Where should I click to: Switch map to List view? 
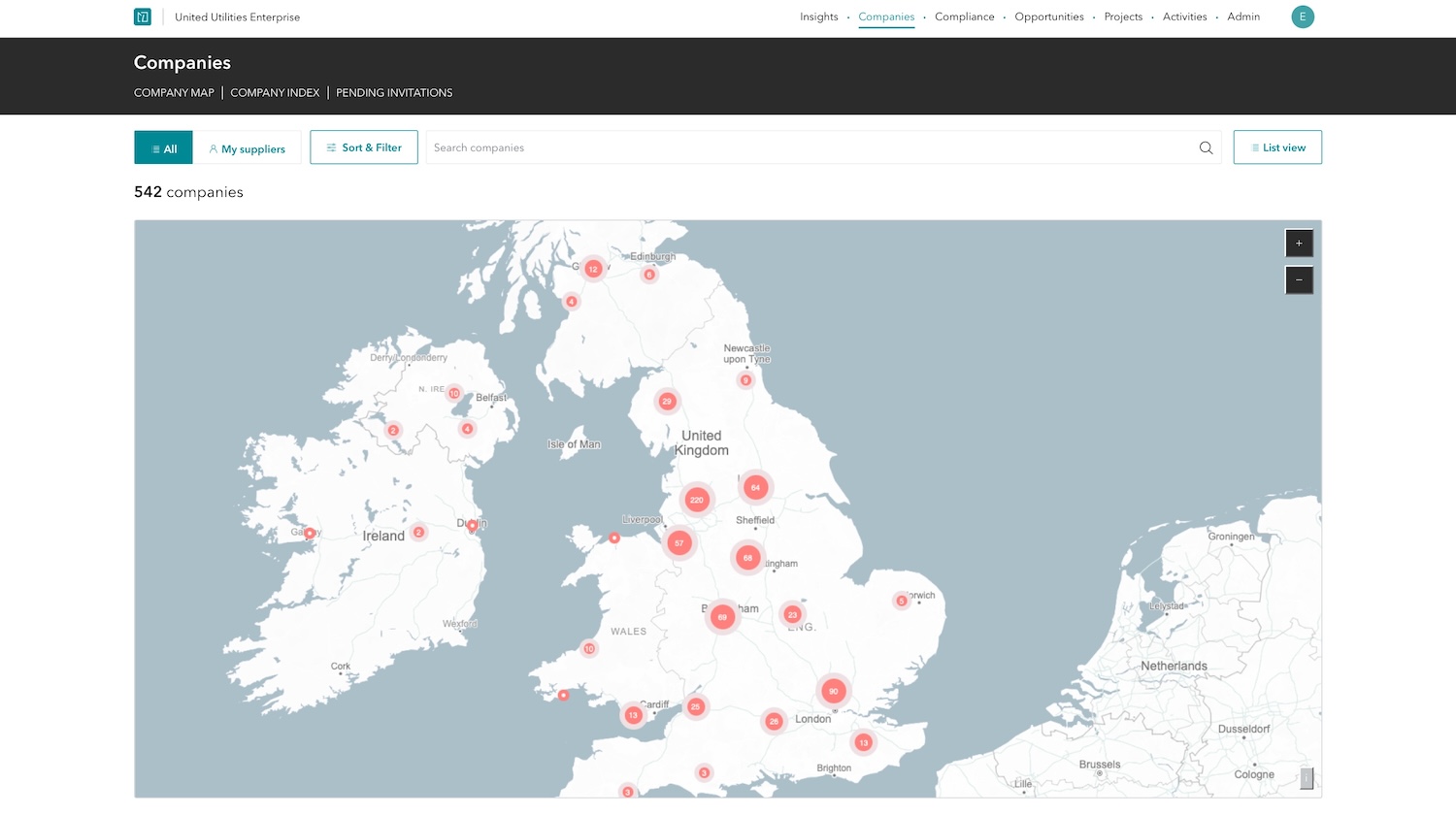point(1277,147)
